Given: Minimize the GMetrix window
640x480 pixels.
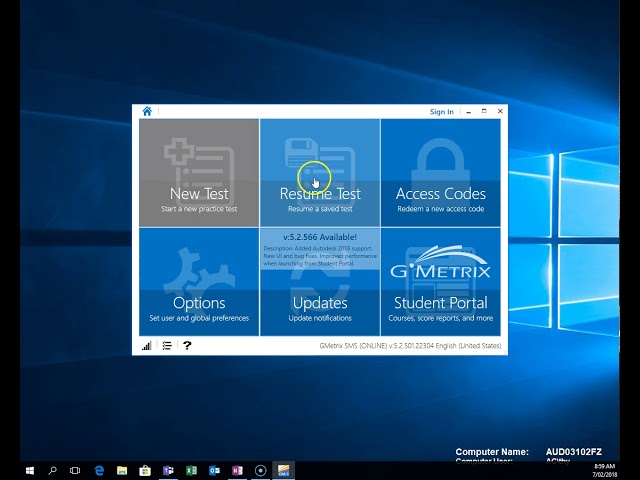Looking at the screenshot, I should point(469,112).
